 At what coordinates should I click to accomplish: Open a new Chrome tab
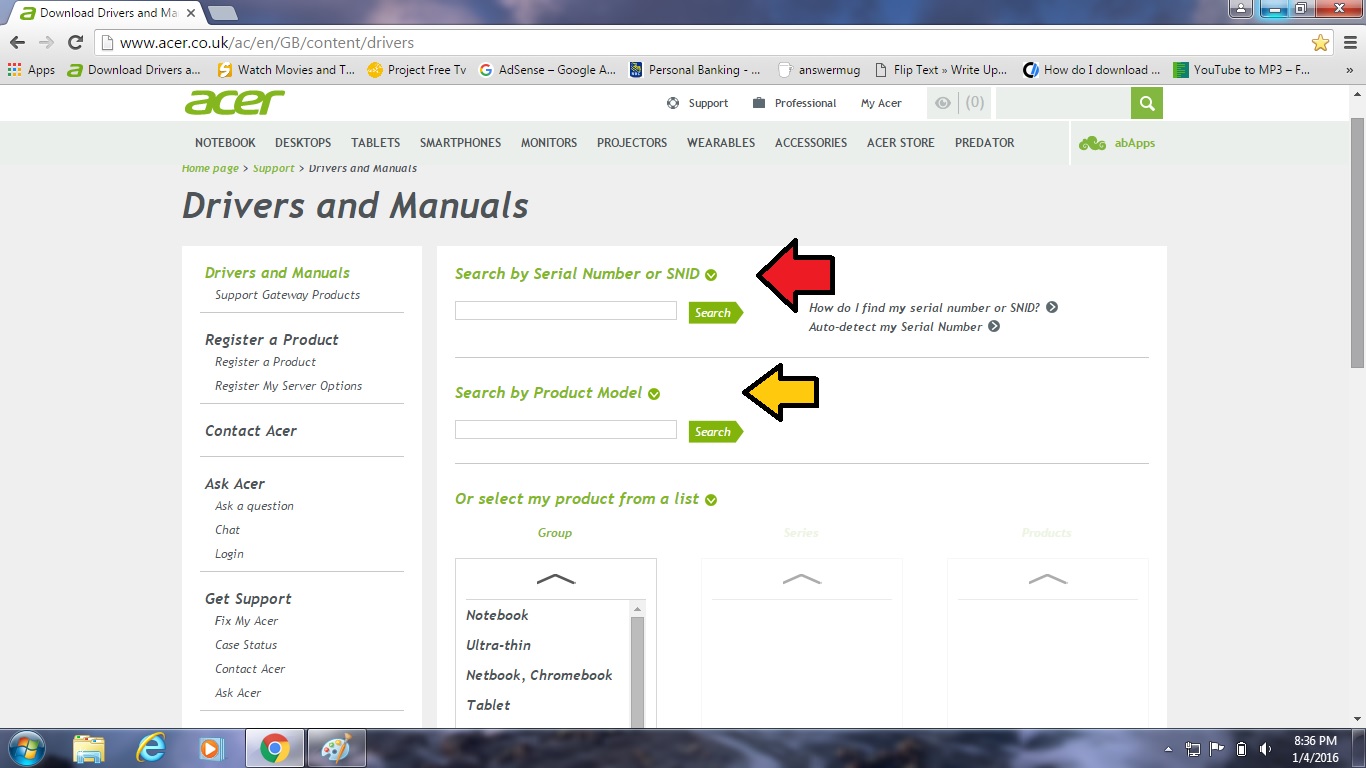(222, 13)
